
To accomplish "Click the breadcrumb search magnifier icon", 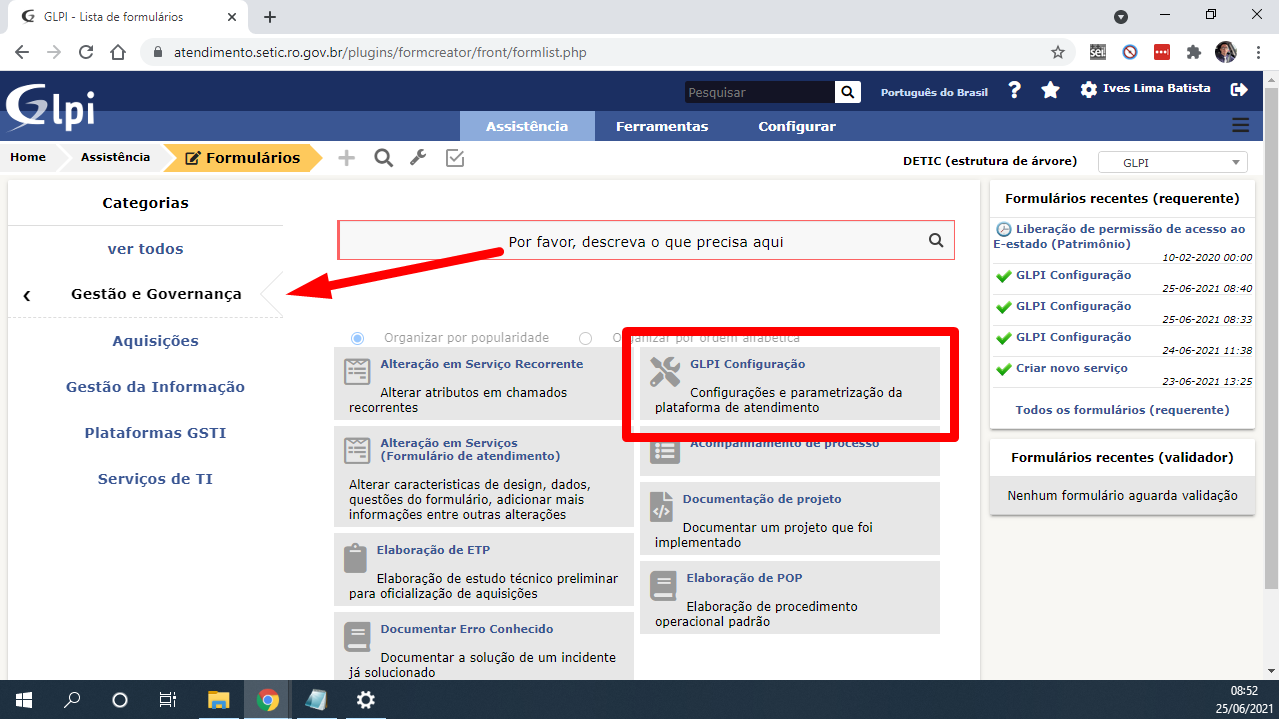I will [x=383, y=158].
